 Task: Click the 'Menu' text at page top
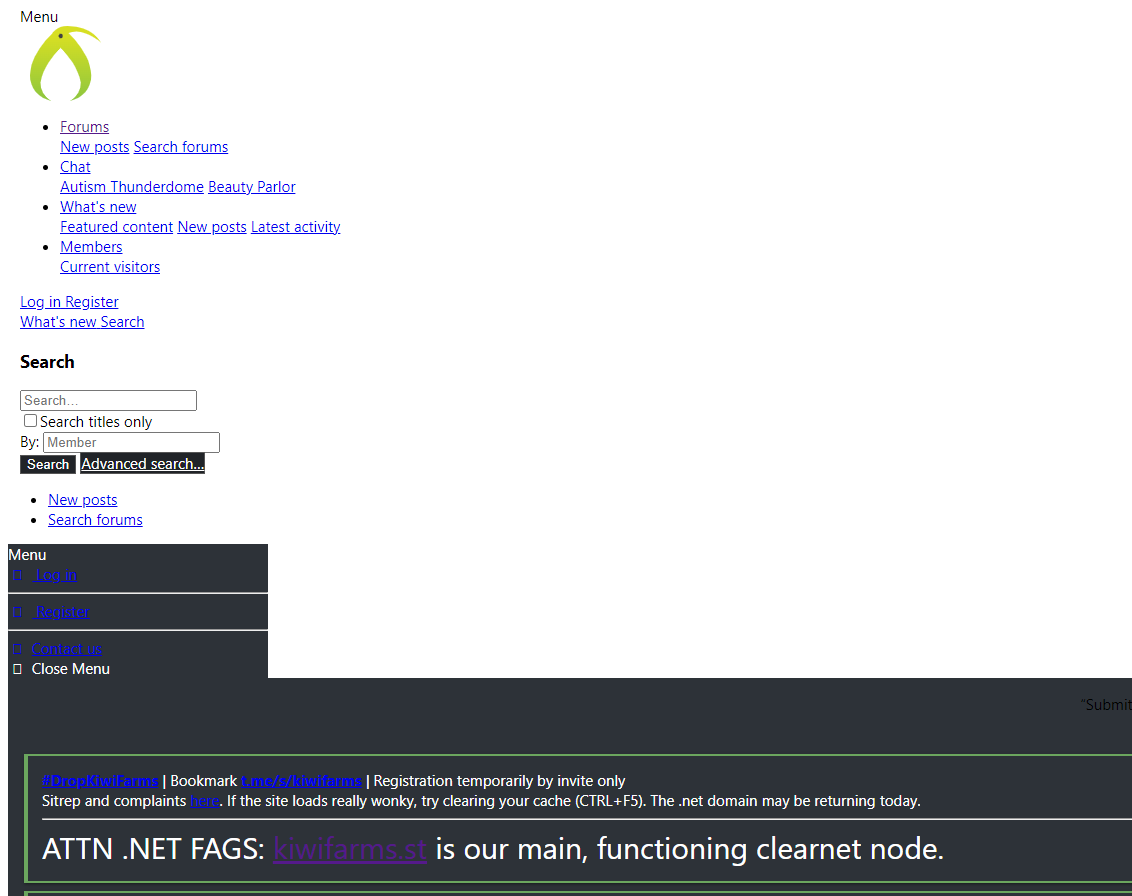(x=39, y=17)
